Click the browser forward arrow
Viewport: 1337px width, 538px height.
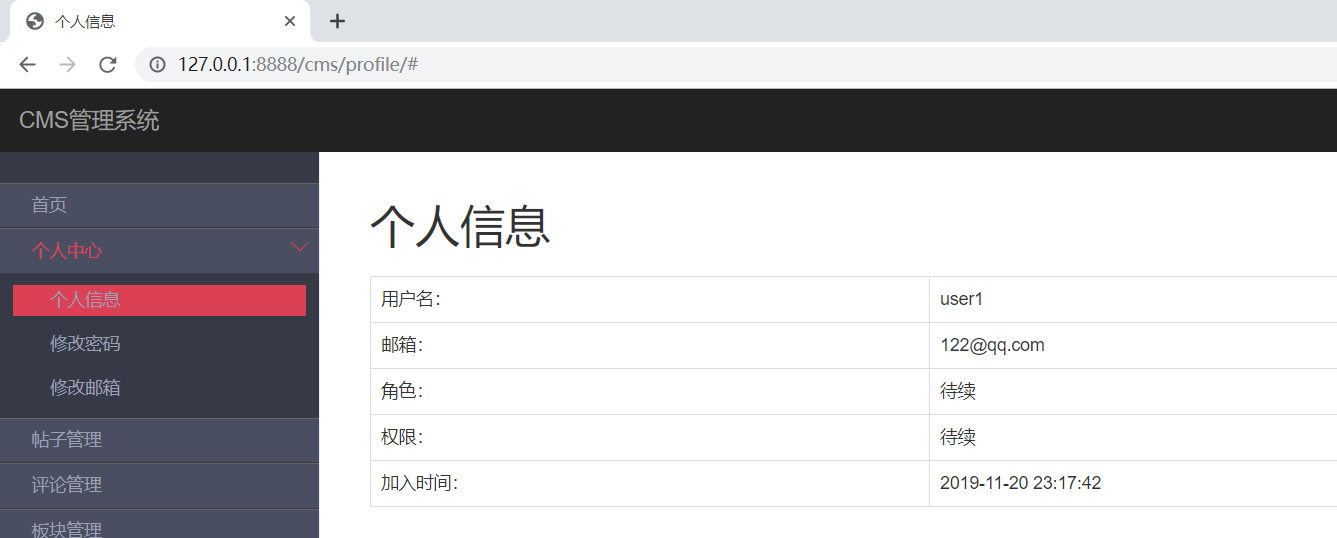pyautogui.click(x=67, y=65)
